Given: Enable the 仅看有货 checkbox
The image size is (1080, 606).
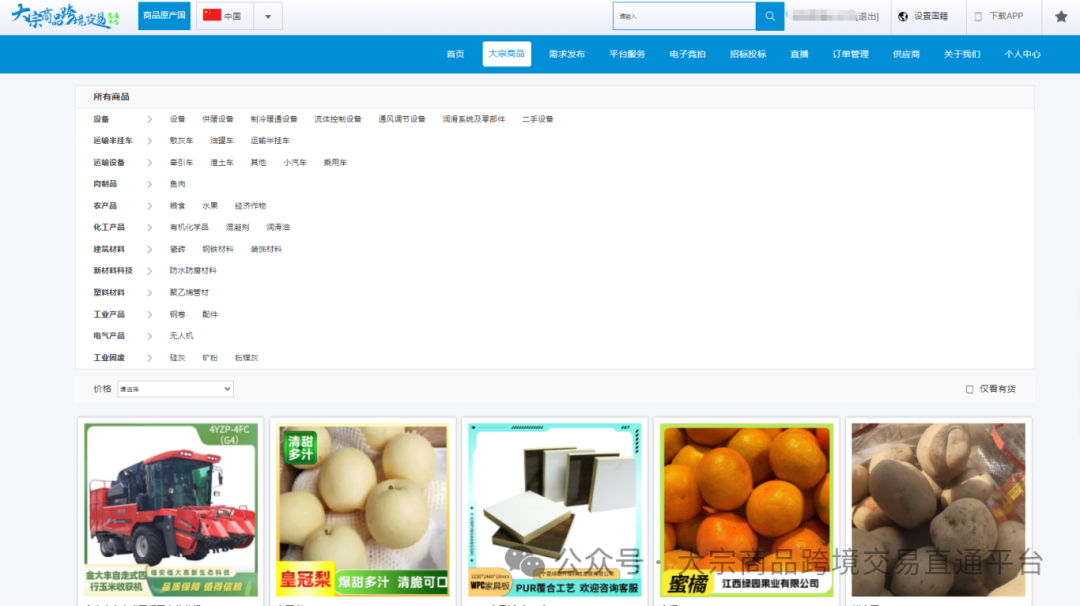Looking at the screenshot, I should coord(969,389).
